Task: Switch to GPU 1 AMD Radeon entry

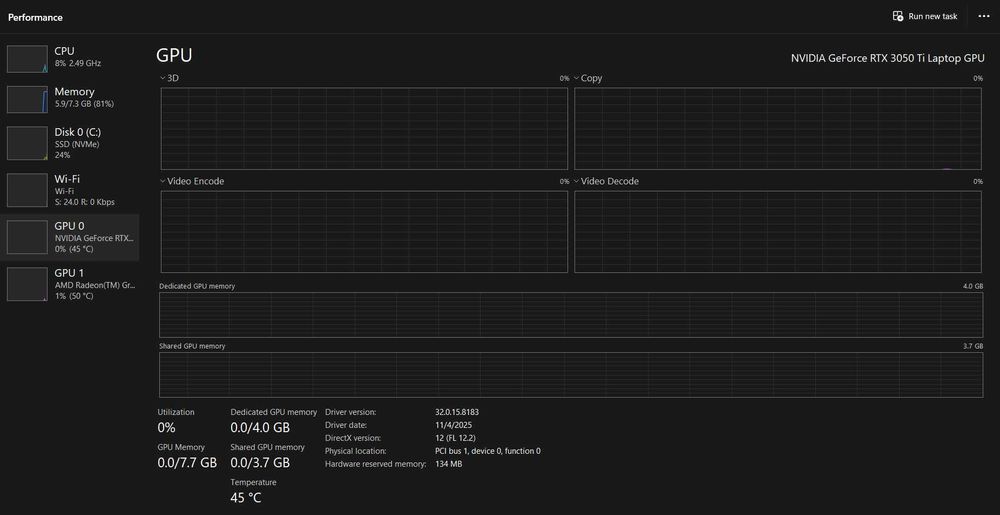Action: point(70,284)
